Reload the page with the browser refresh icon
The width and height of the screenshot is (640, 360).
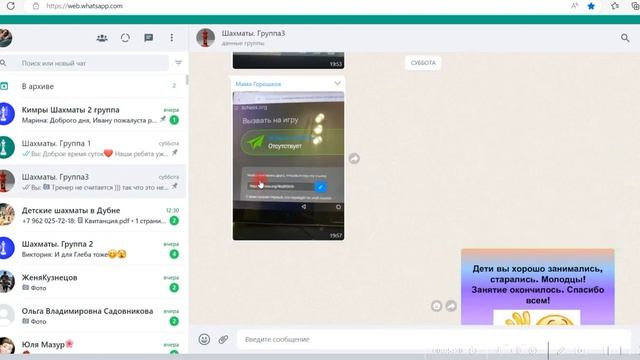click(11, 6)
